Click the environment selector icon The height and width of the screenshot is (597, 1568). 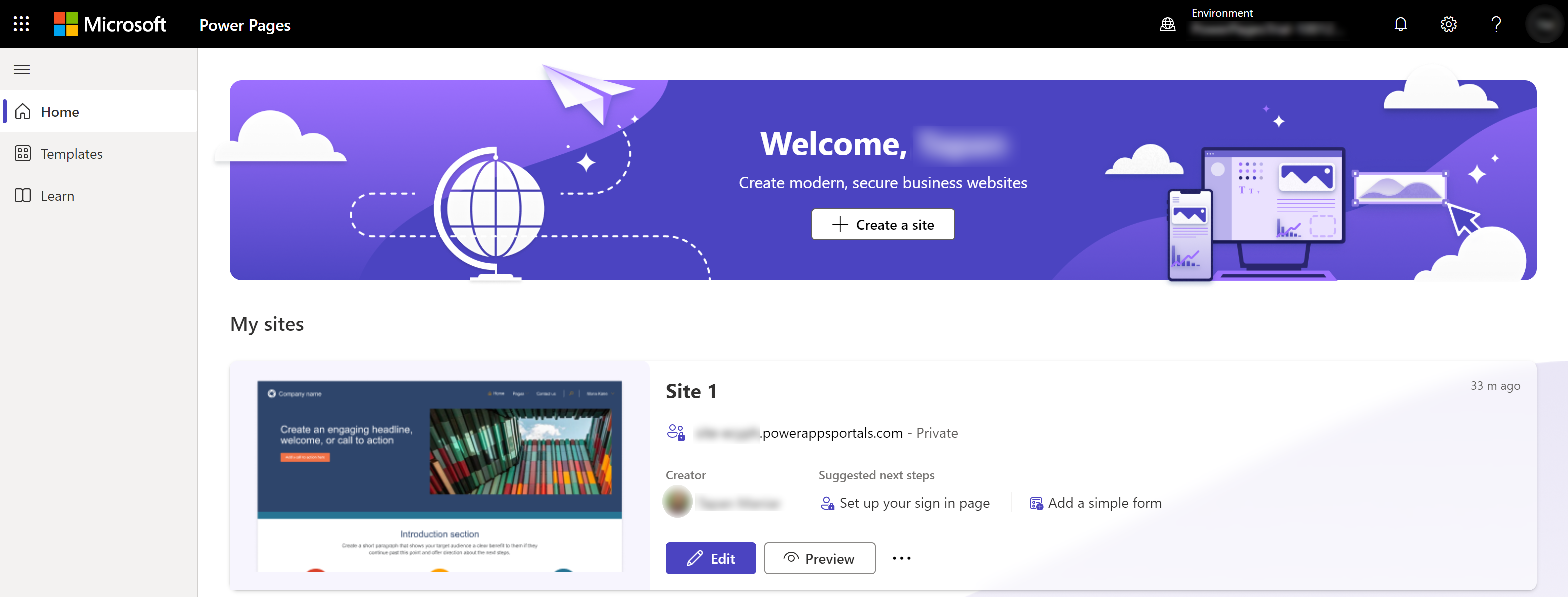pos(1167,24)
